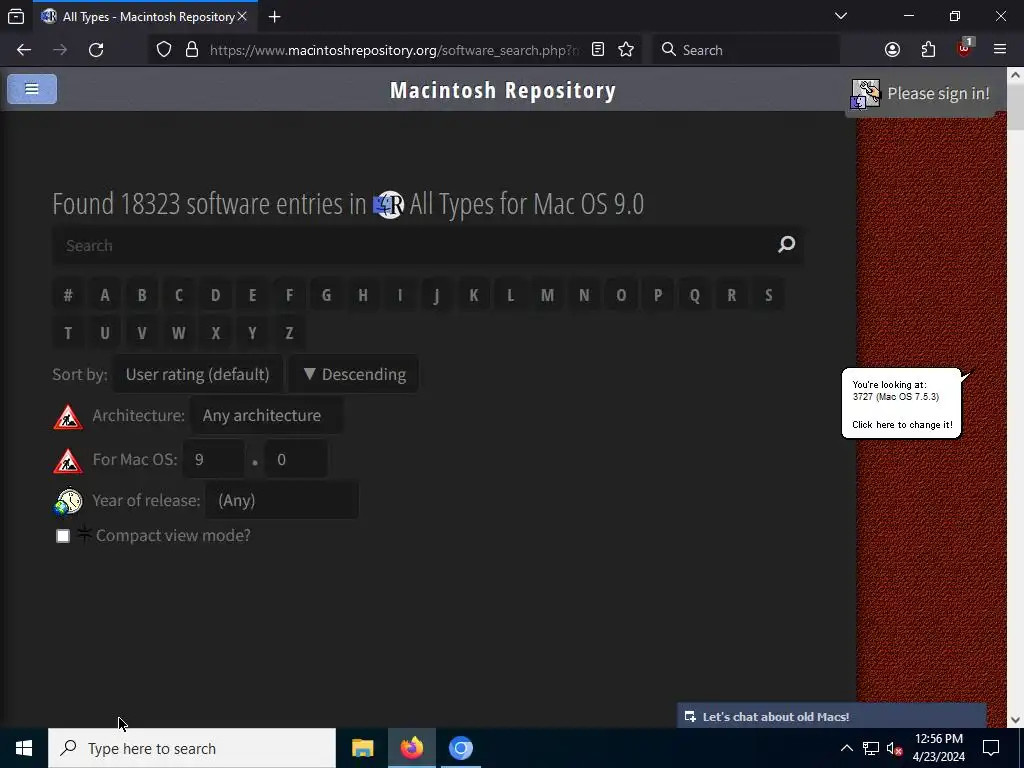This screenshot has width=1024, height=768.
Task: Open the Let's chat about old Macs! bar
Action: tap(831, 716)
